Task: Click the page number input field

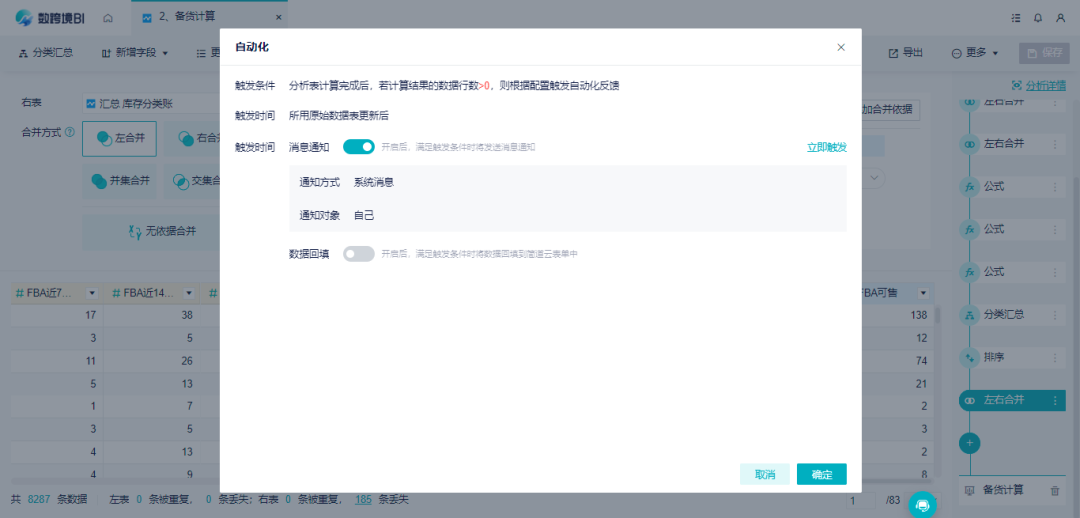Action: tap(861, 500)
